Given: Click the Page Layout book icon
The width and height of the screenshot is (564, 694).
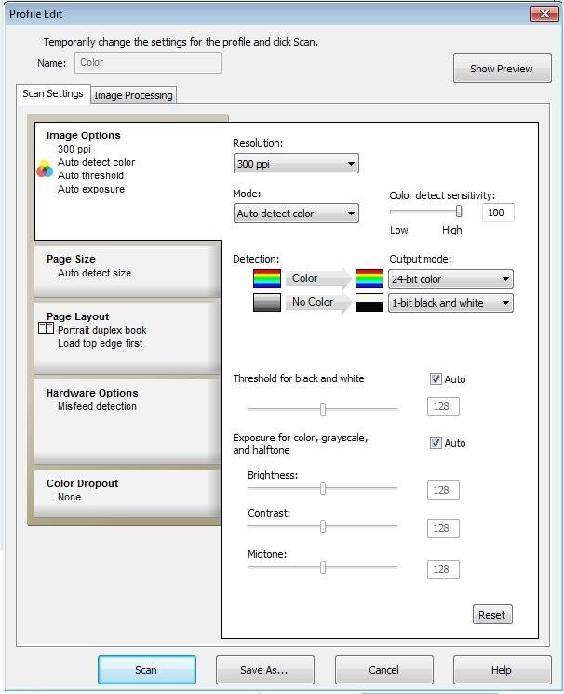Looking at the screenshot, I should pyautogui.click(x=46, y=328).
